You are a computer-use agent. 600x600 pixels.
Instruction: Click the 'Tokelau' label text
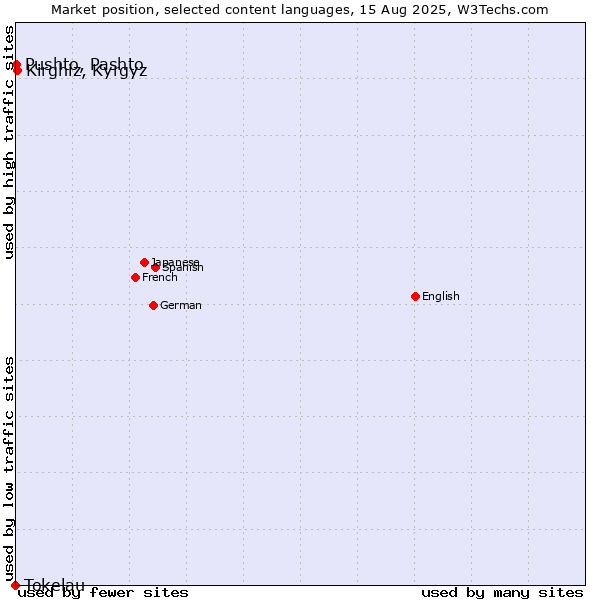[x=54, y=585]
